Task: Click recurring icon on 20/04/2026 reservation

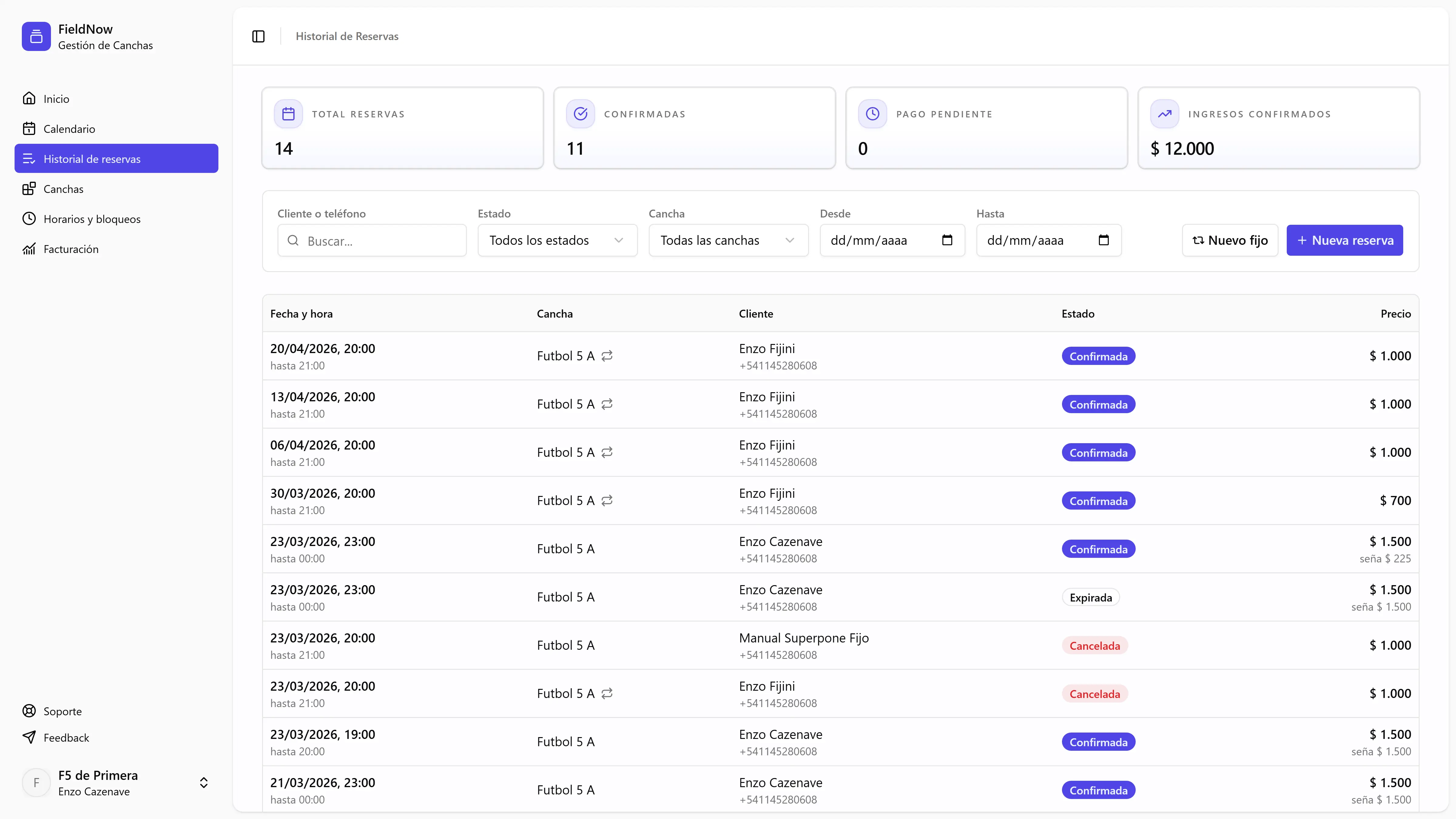Action: point(607,356)
